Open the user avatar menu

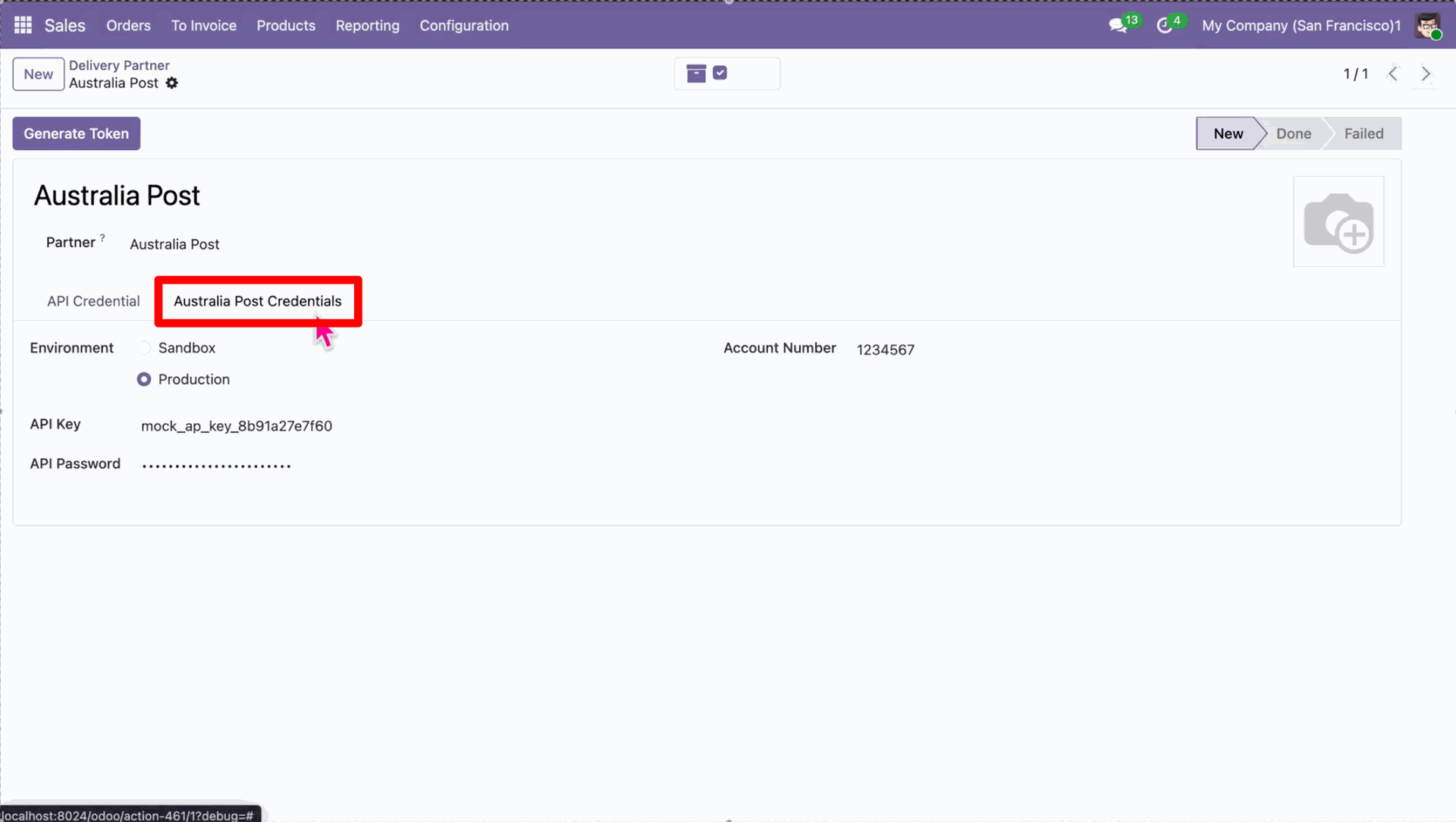click(1428, 26)
